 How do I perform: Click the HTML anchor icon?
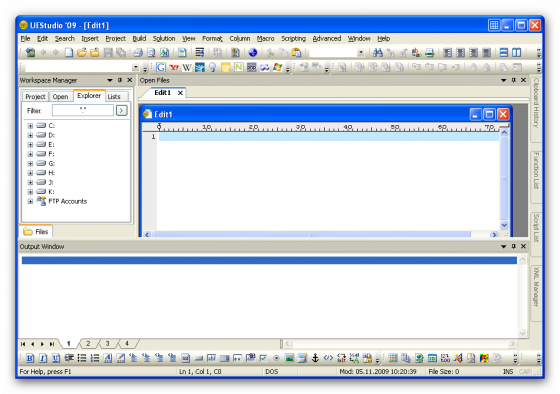(315, 358)
